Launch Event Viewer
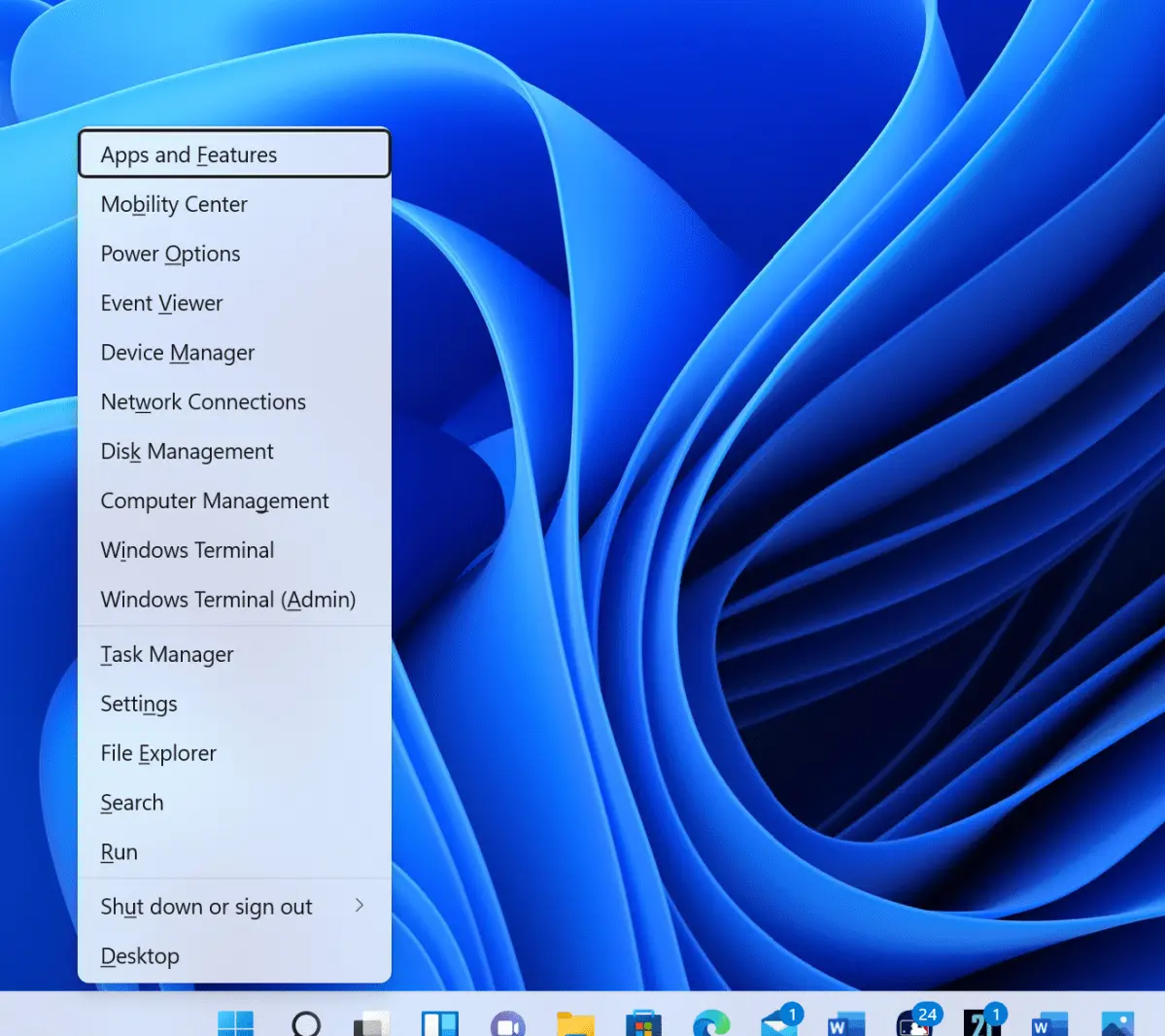1165x1036 pixels. point(234,302)
